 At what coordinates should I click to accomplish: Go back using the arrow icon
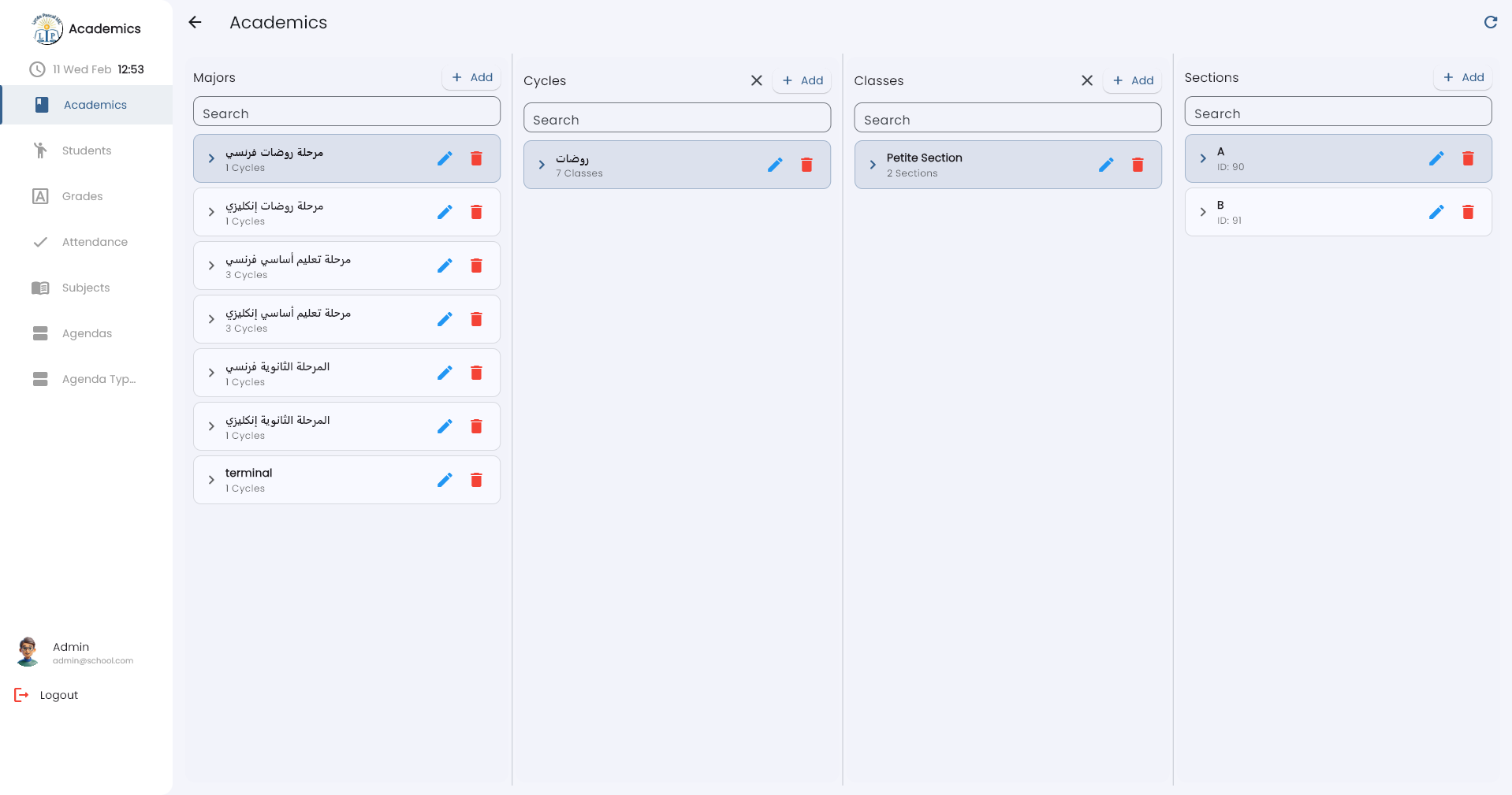click(x=195, y=22)
